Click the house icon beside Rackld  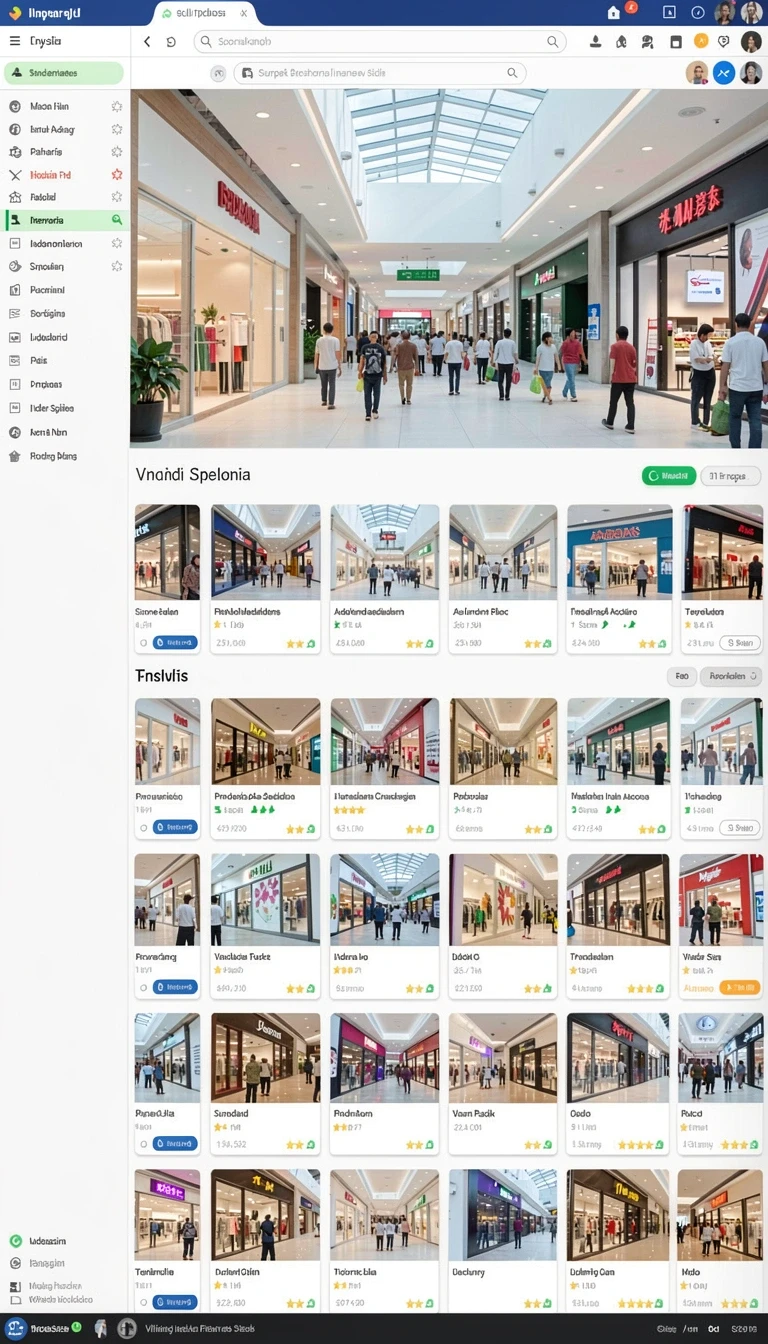15,198
